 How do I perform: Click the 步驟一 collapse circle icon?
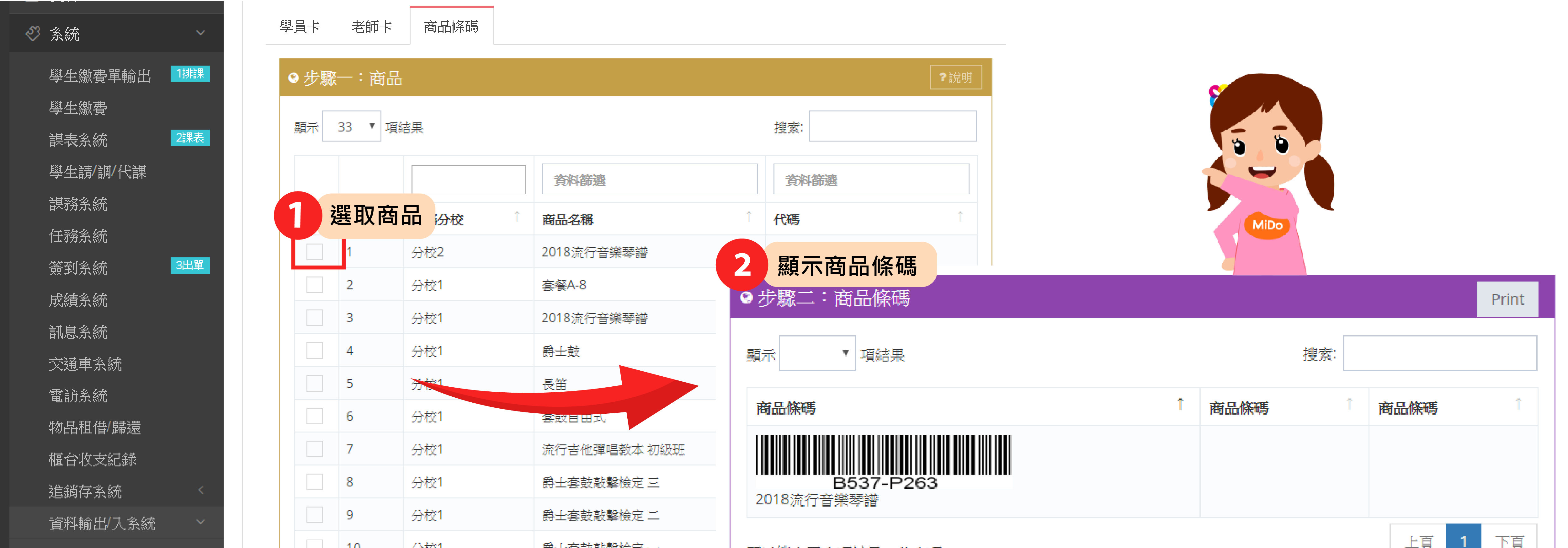293,78
